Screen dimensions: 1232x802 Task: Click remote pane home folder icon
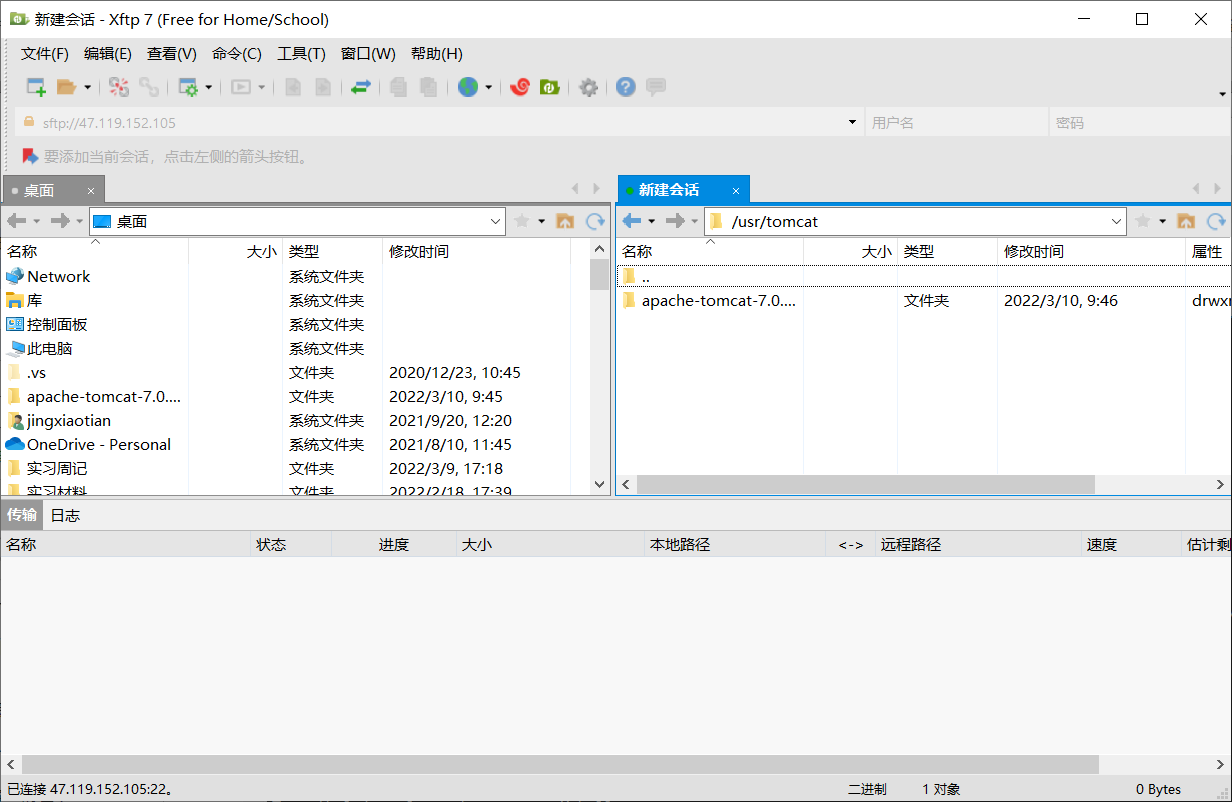1186,221
